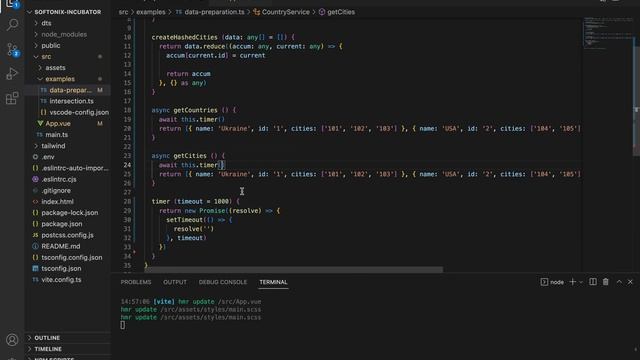Switch to the TERMINAL tab

click(273, 282)
